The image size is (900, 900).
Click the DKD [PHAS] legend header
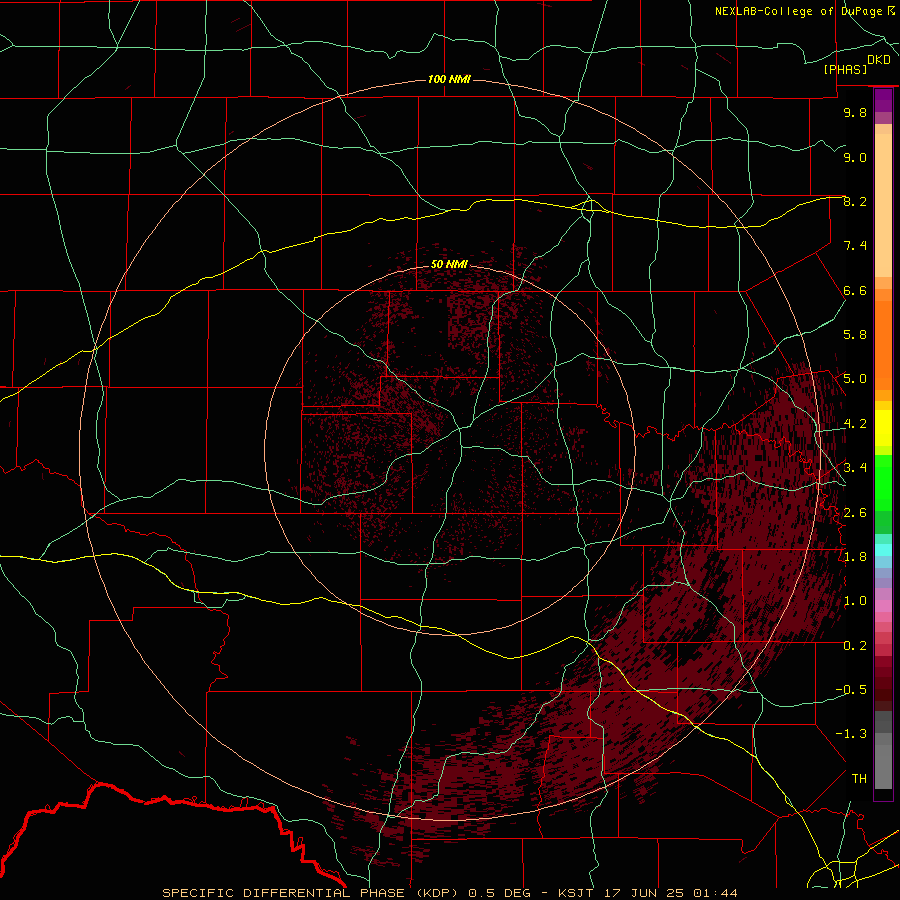tap(856, 65)
